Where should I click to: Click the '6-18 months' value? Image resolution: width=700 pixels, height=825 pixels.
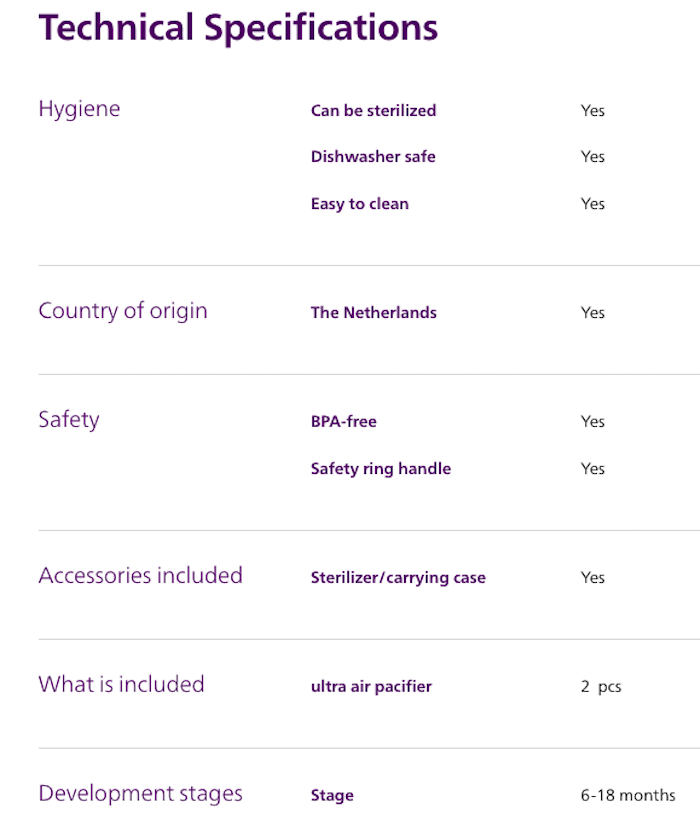627,796
